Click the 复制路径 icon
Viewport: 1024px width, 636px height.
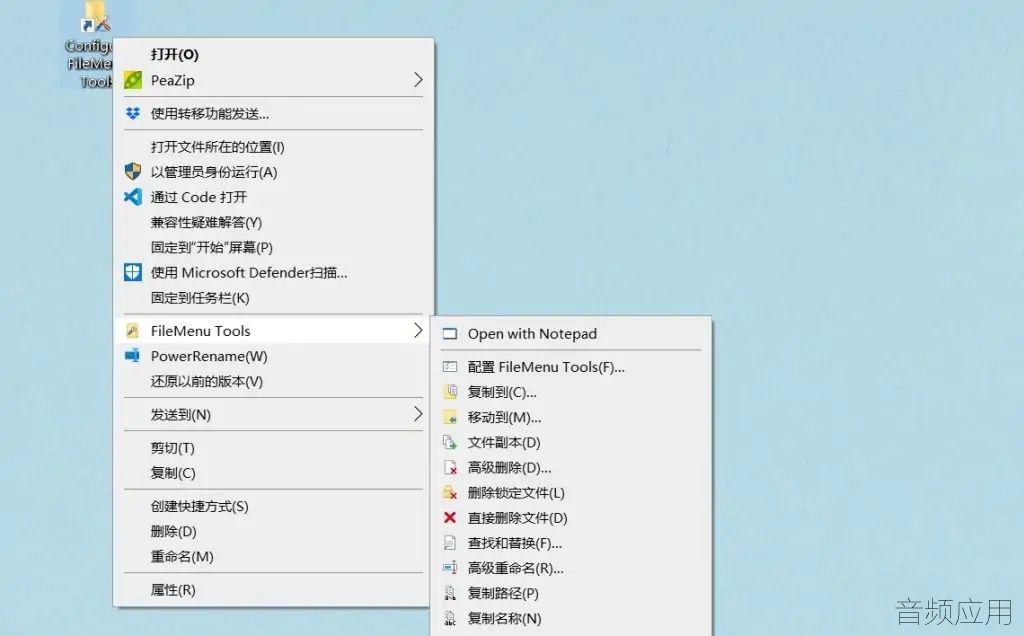click(x=450, y=594)
